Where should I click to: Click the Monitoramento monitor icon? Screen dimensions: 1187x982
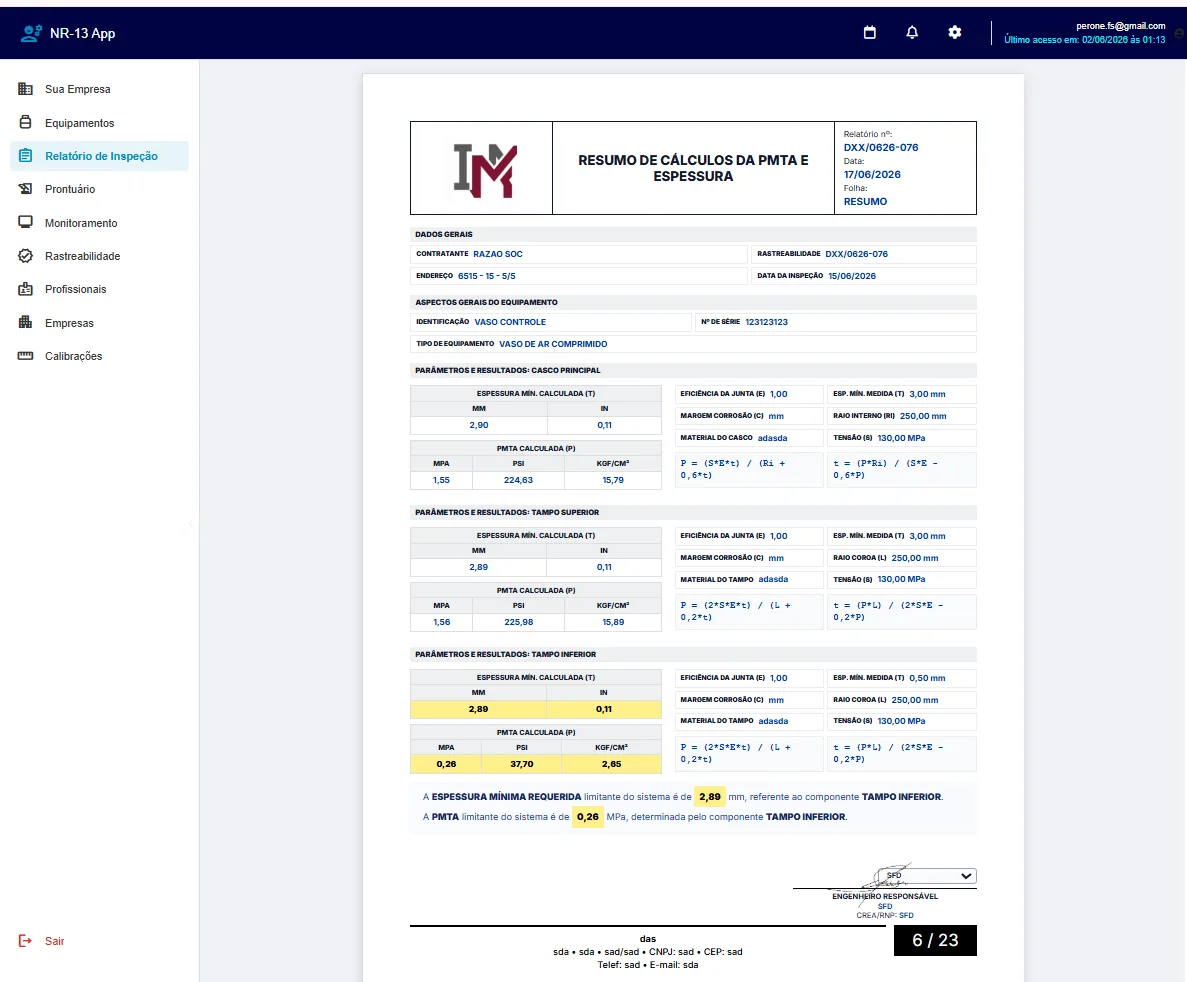[x=25, y=222]
